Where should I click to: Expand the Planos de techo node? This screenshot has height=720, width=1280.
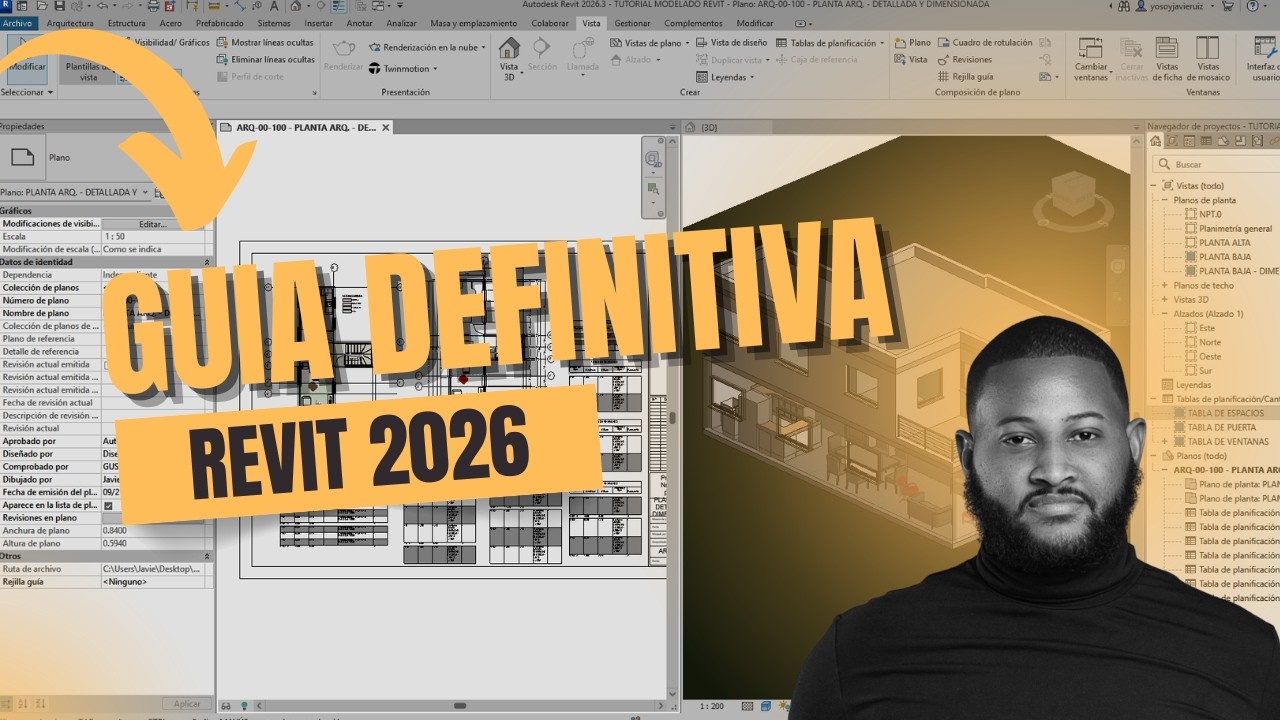pos(1164,285)
